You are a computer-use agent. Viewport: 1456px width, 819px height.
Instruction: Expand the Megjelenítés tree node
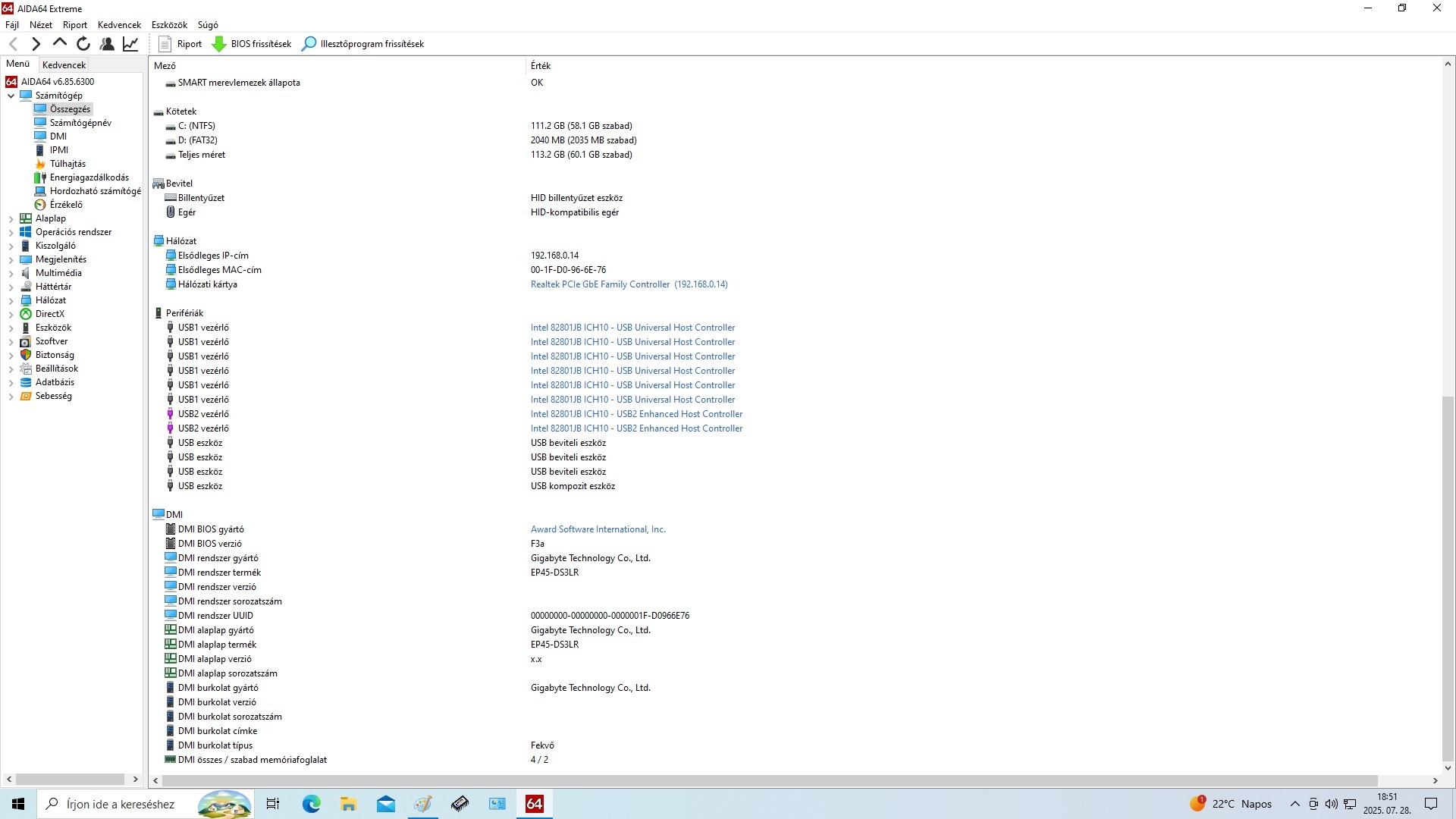coord(11,259)
